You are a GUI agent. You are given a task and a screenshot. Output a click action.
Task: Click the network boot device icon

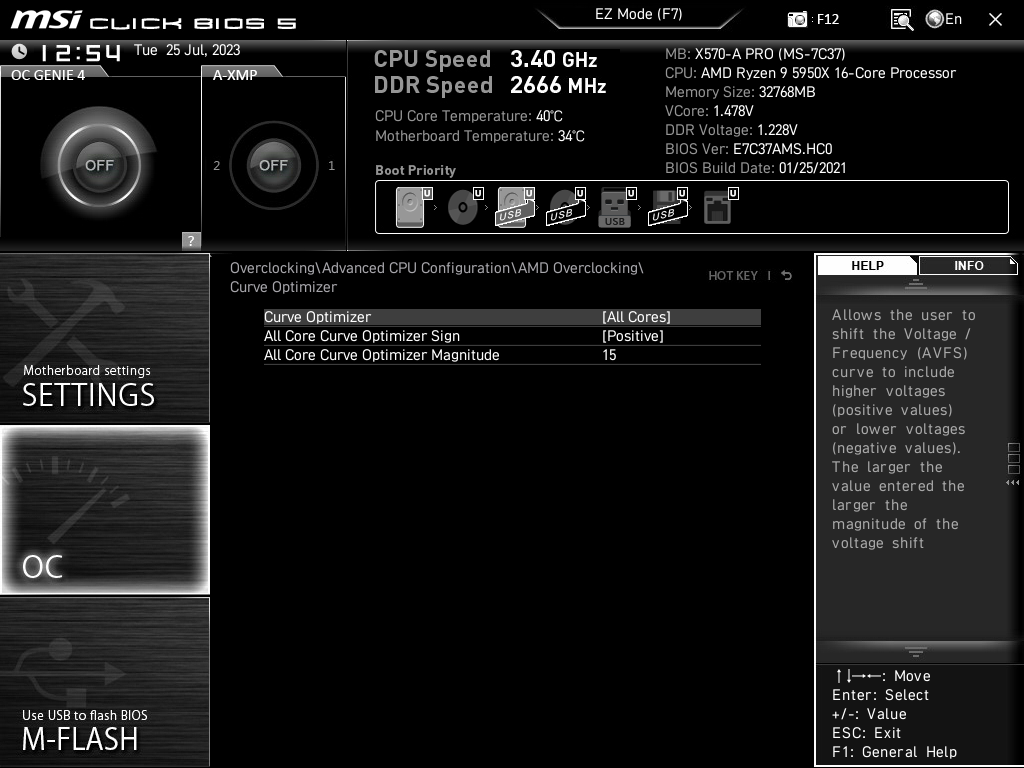(718, 207)
